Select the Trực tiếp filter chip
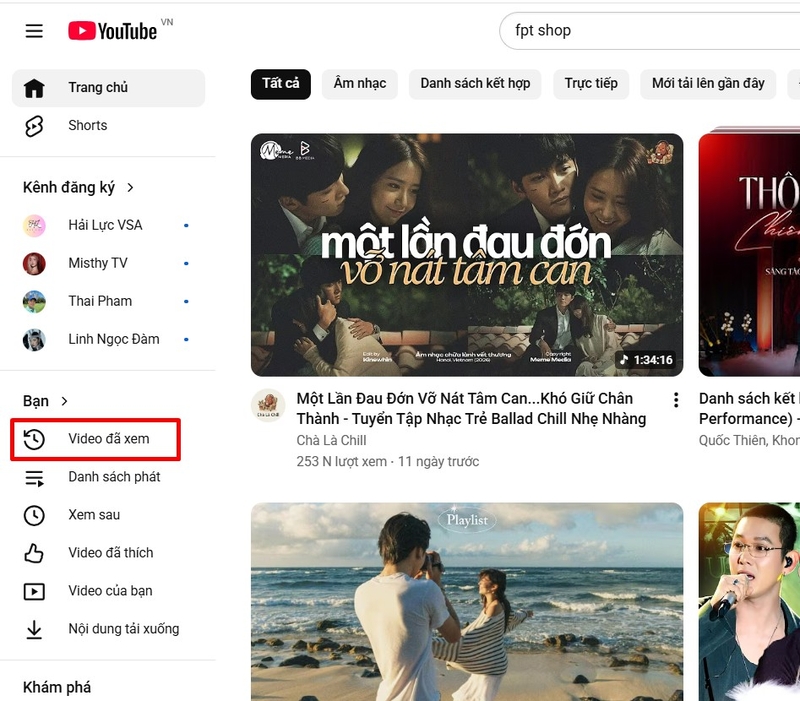 [x=591, y=84]
